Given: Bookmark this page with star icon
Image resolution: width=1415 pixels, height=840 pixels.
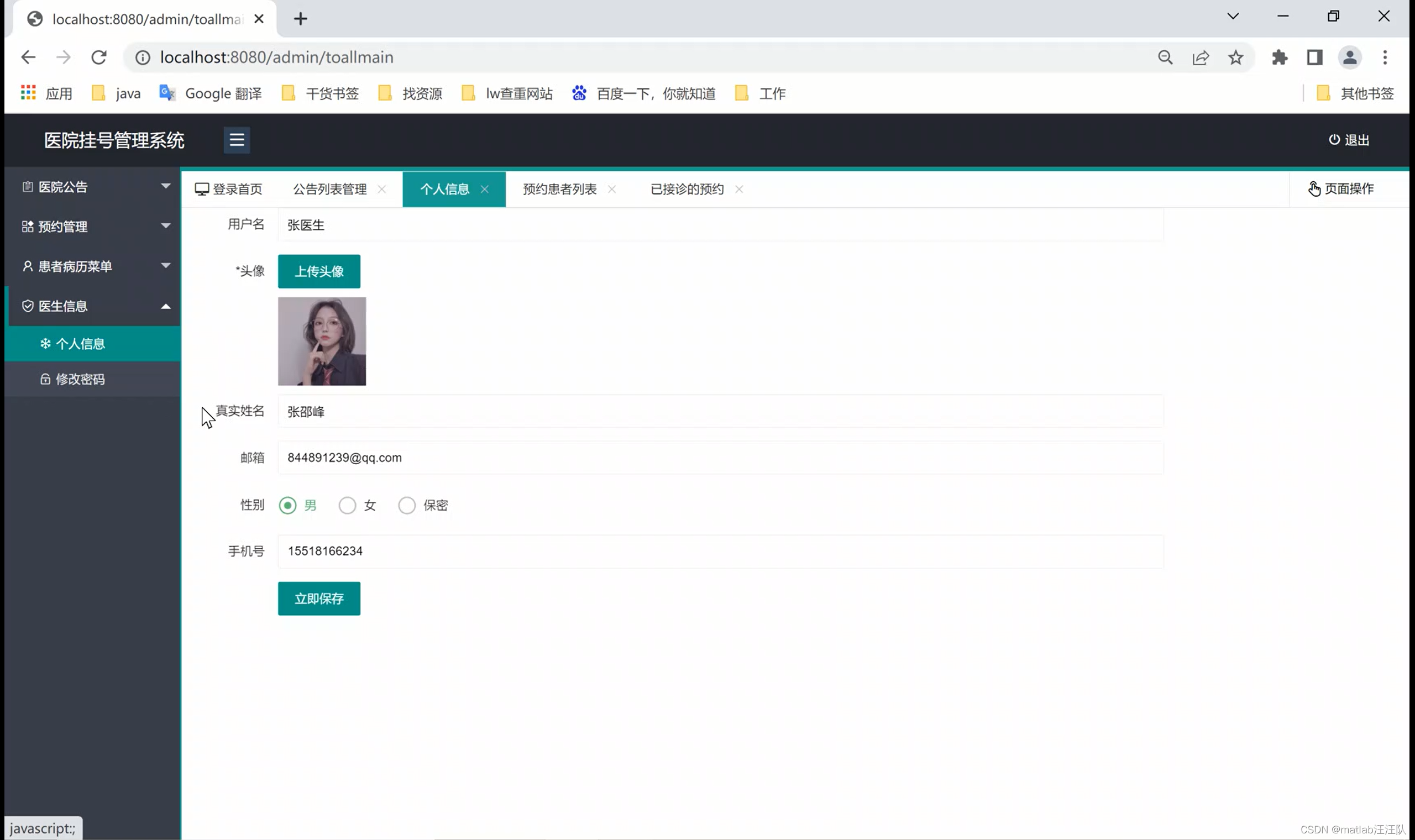Looking at the screenshot, I should (x=1235, y=57).
